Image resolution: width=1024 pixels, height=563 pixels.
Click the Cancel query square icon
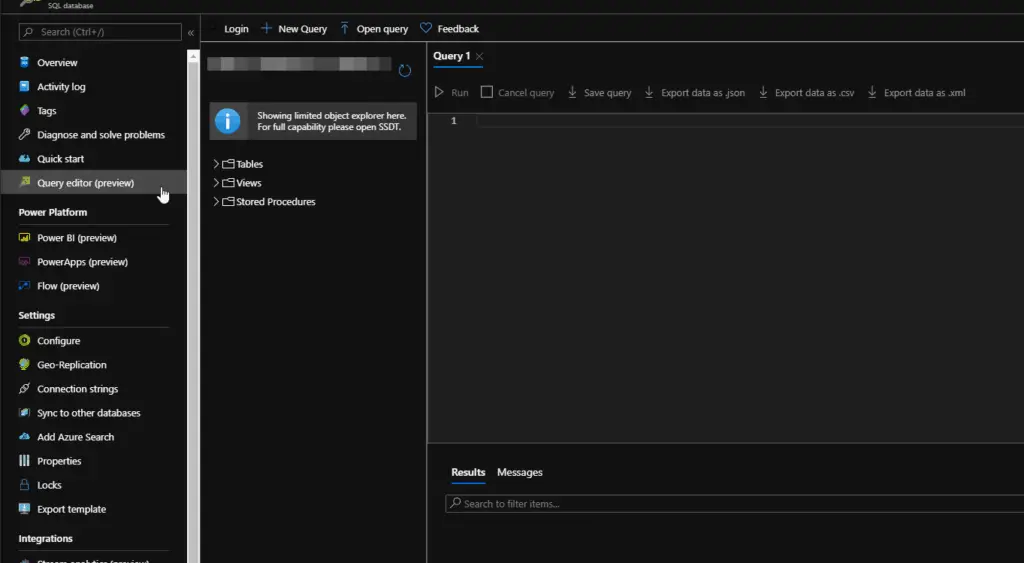pos(487,92)
